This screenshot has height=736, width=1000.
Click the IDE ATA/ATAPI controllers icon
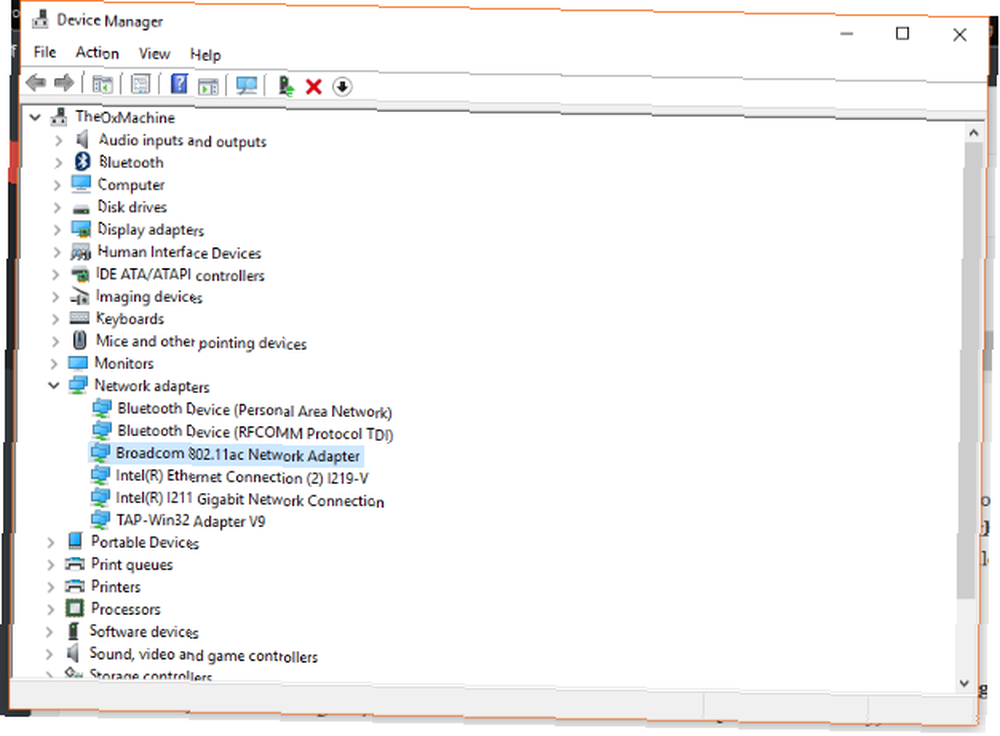(80, 274)
